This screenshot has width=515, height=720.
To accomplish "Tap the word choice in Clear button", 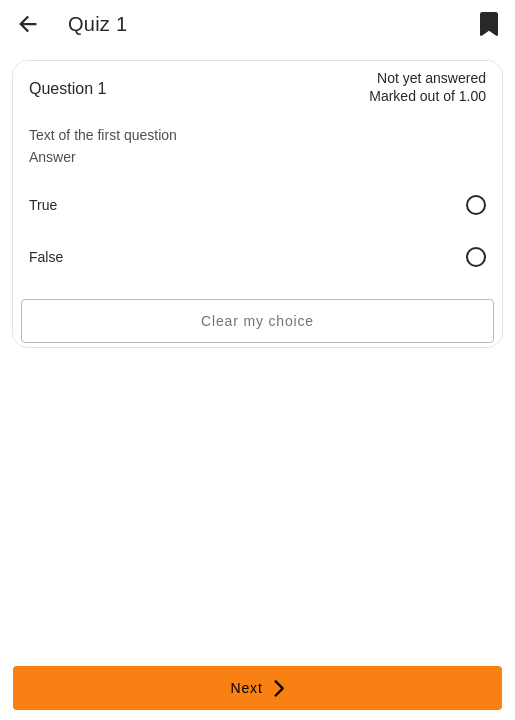I will click(x=291, y=321).
